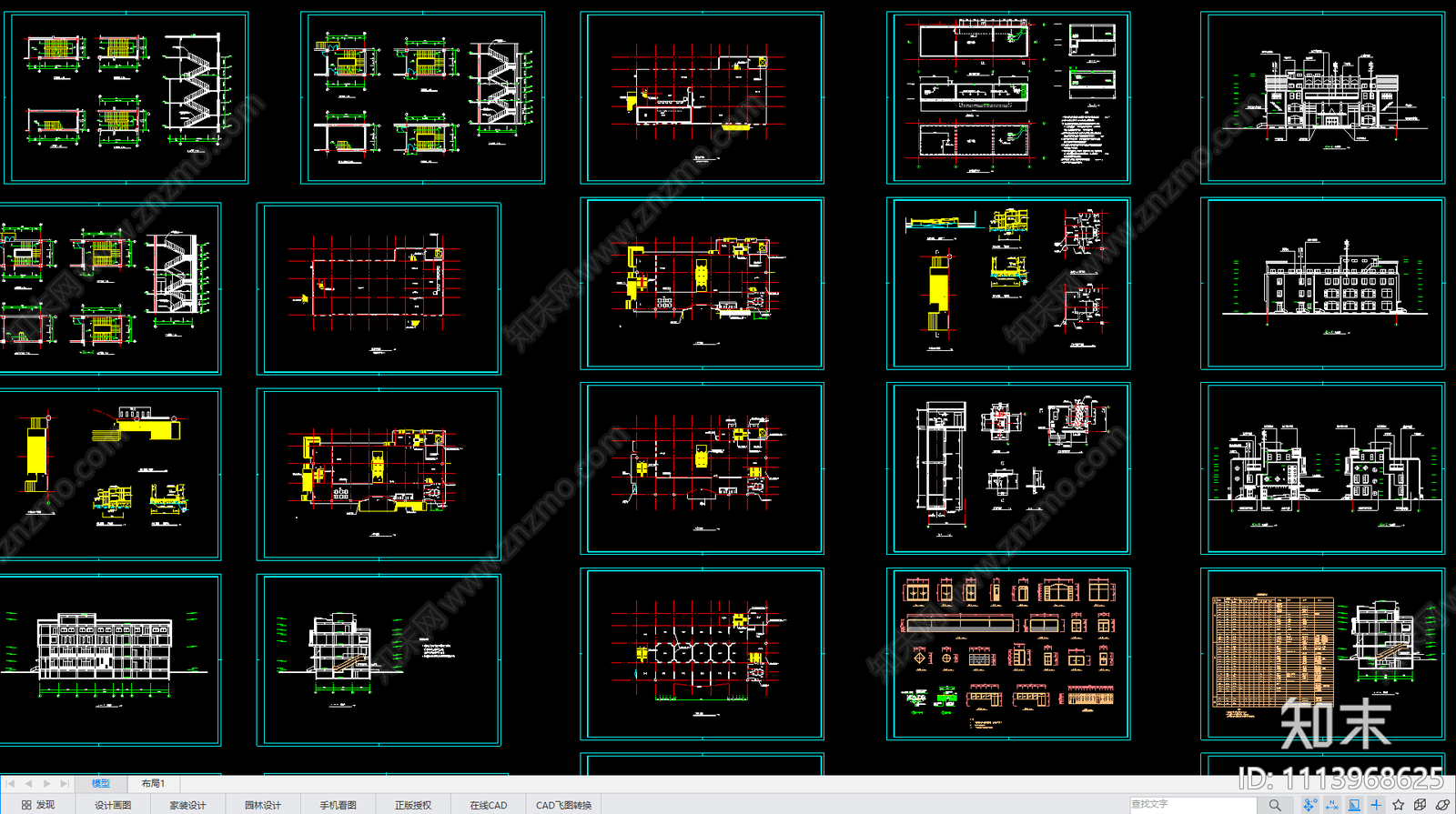Select the four-facade elevation sheet
This screenshot has height=814, width=1456.
1322,468
